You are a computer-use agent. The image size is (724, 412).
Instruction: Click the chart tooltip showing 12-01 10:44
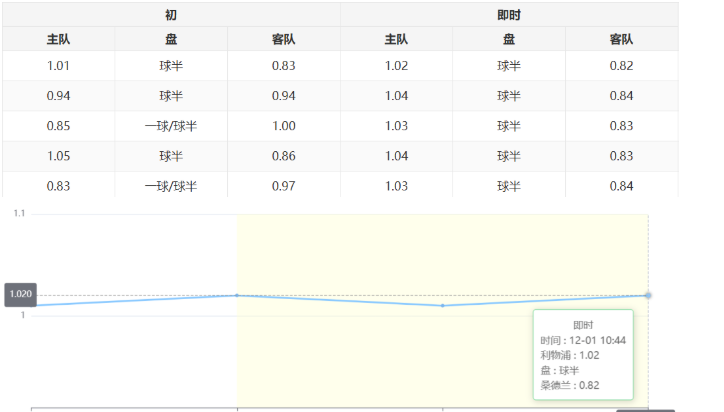click(x=583, y=353)
